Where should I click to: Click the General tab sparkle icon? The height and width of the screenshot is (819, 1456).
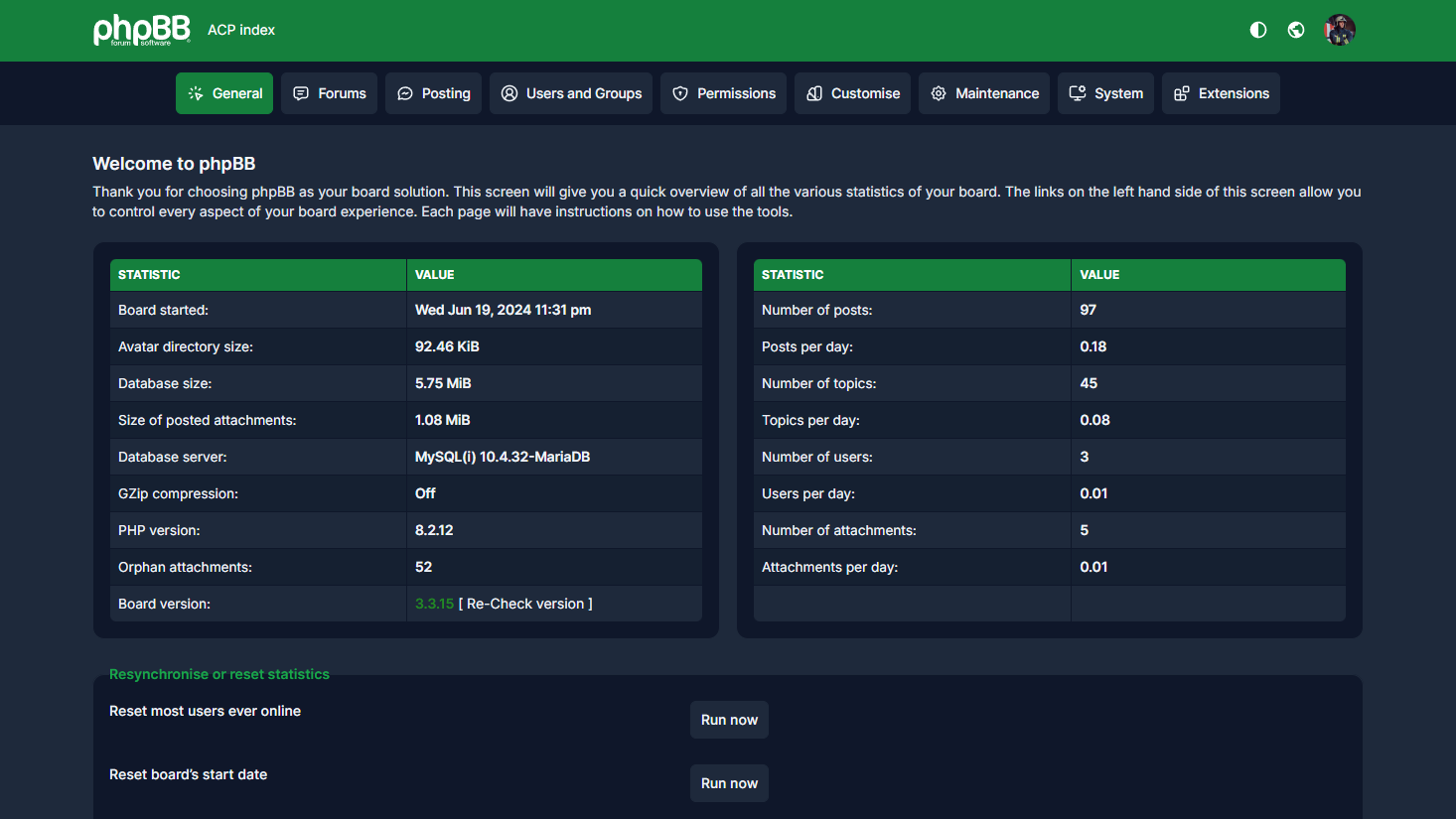(196, 93)
